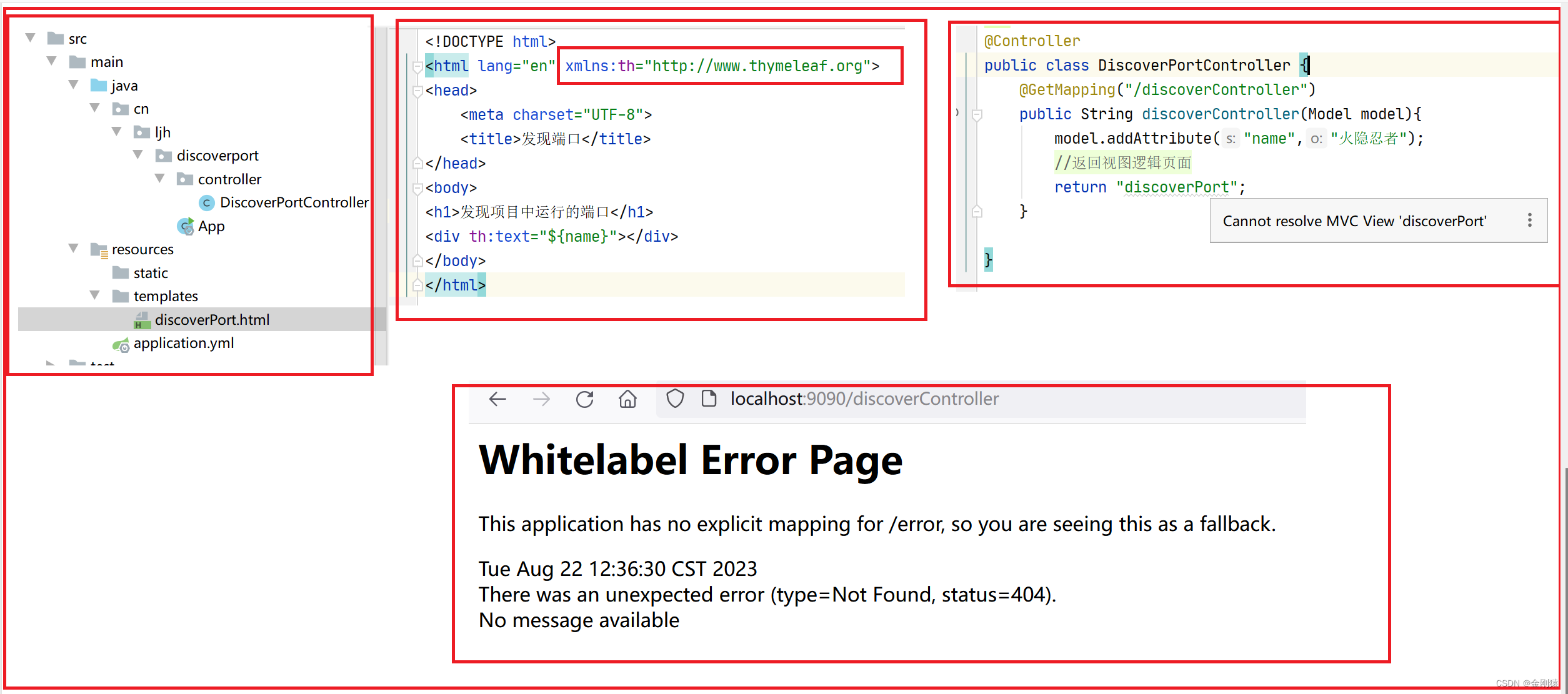Viewport: 1568px width, 694px height.
Task: Click the title tag line
Action: (556, 139)
